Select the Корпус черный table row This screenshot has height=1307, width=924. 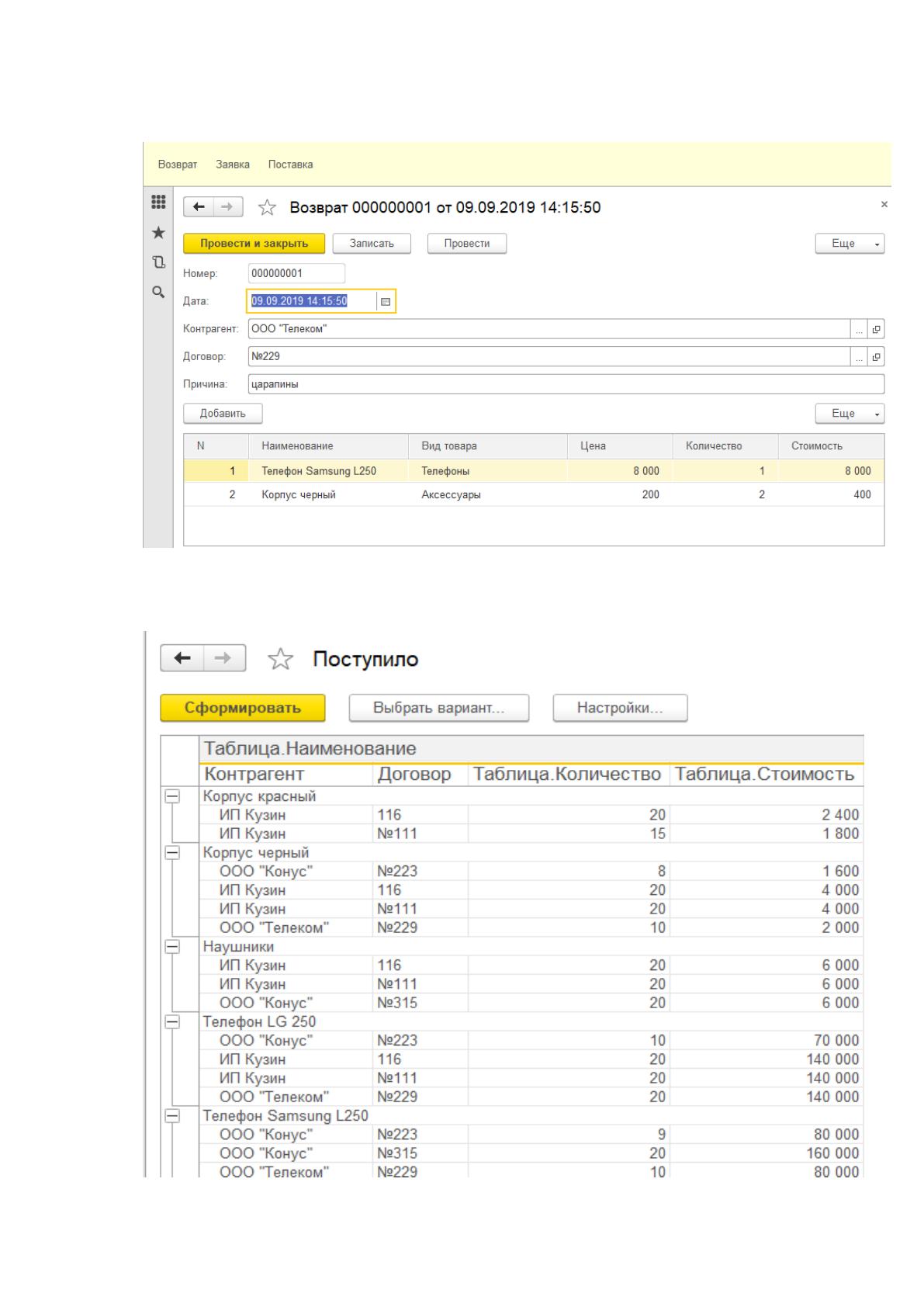tap(534, 494)
